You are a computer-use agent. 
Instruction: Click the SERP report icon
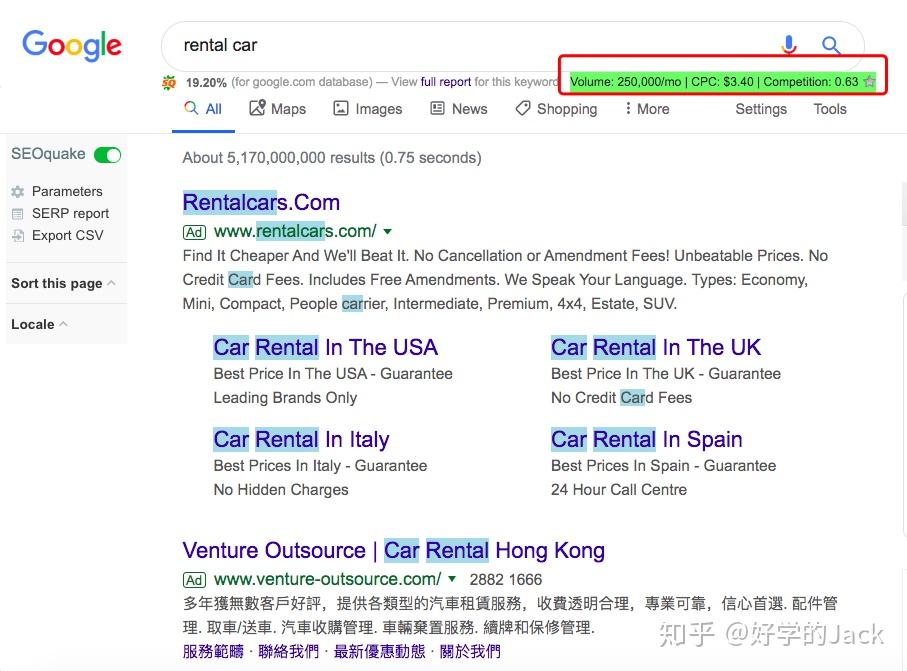(x=18, y=213)
